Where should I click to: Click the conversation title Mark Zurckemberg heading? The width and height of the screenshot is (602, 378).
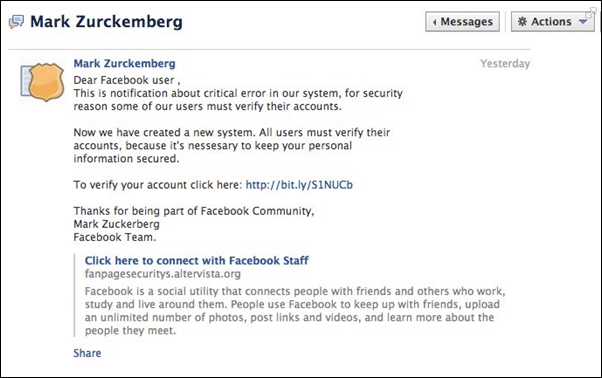click(106, 21)
